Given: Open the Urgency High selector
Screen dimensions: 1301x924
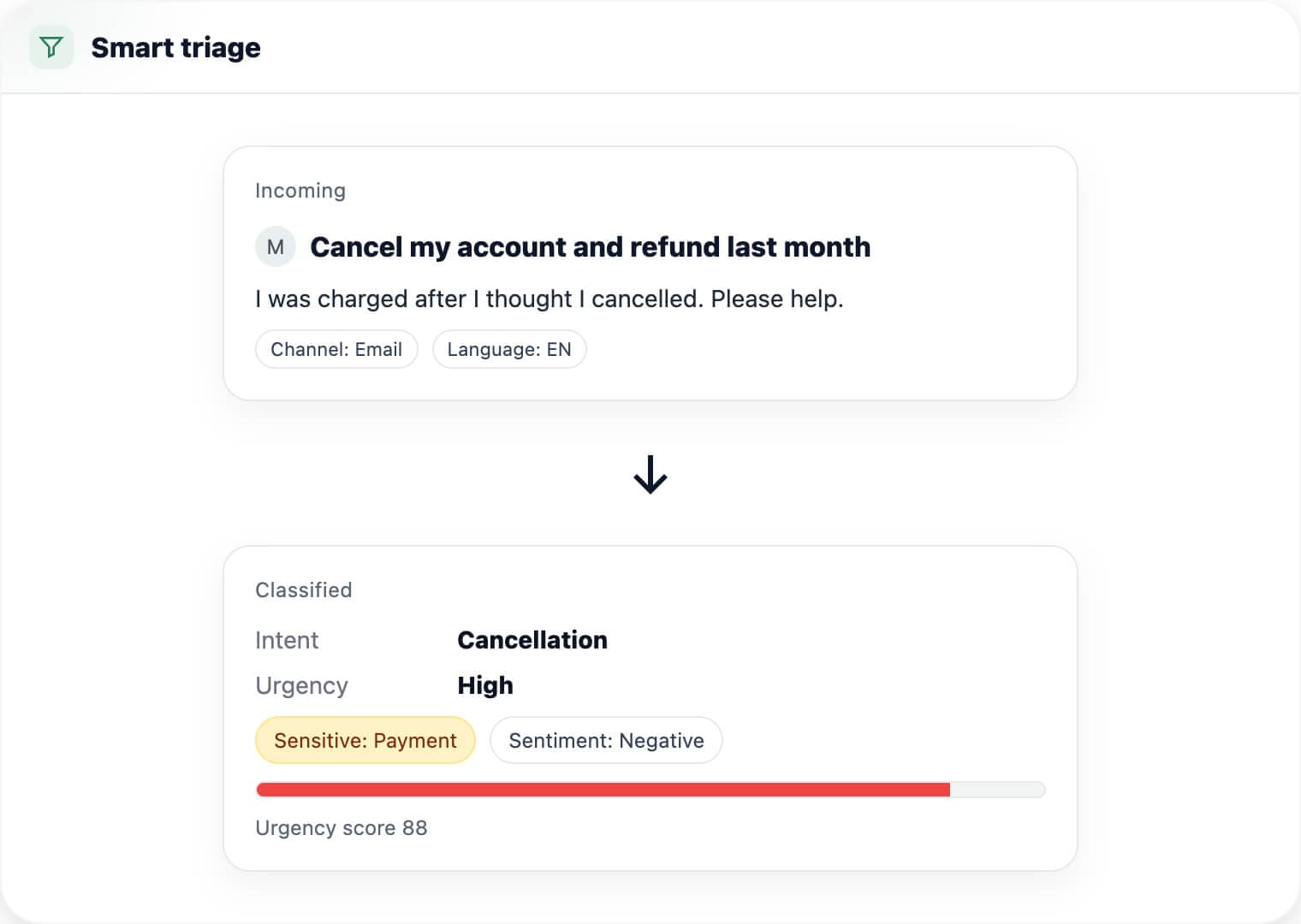Looking at the screenshot, I should coord(485,684).
